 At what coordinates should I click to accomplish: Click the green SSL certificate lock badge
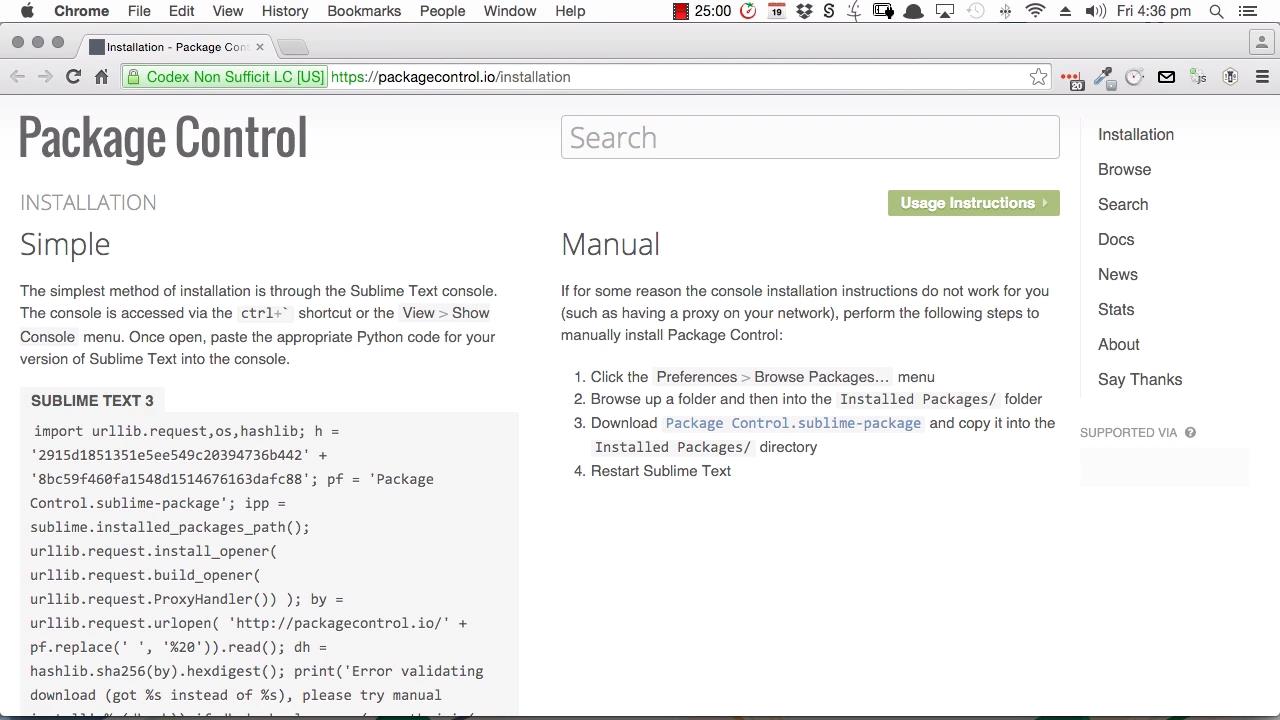225,77
